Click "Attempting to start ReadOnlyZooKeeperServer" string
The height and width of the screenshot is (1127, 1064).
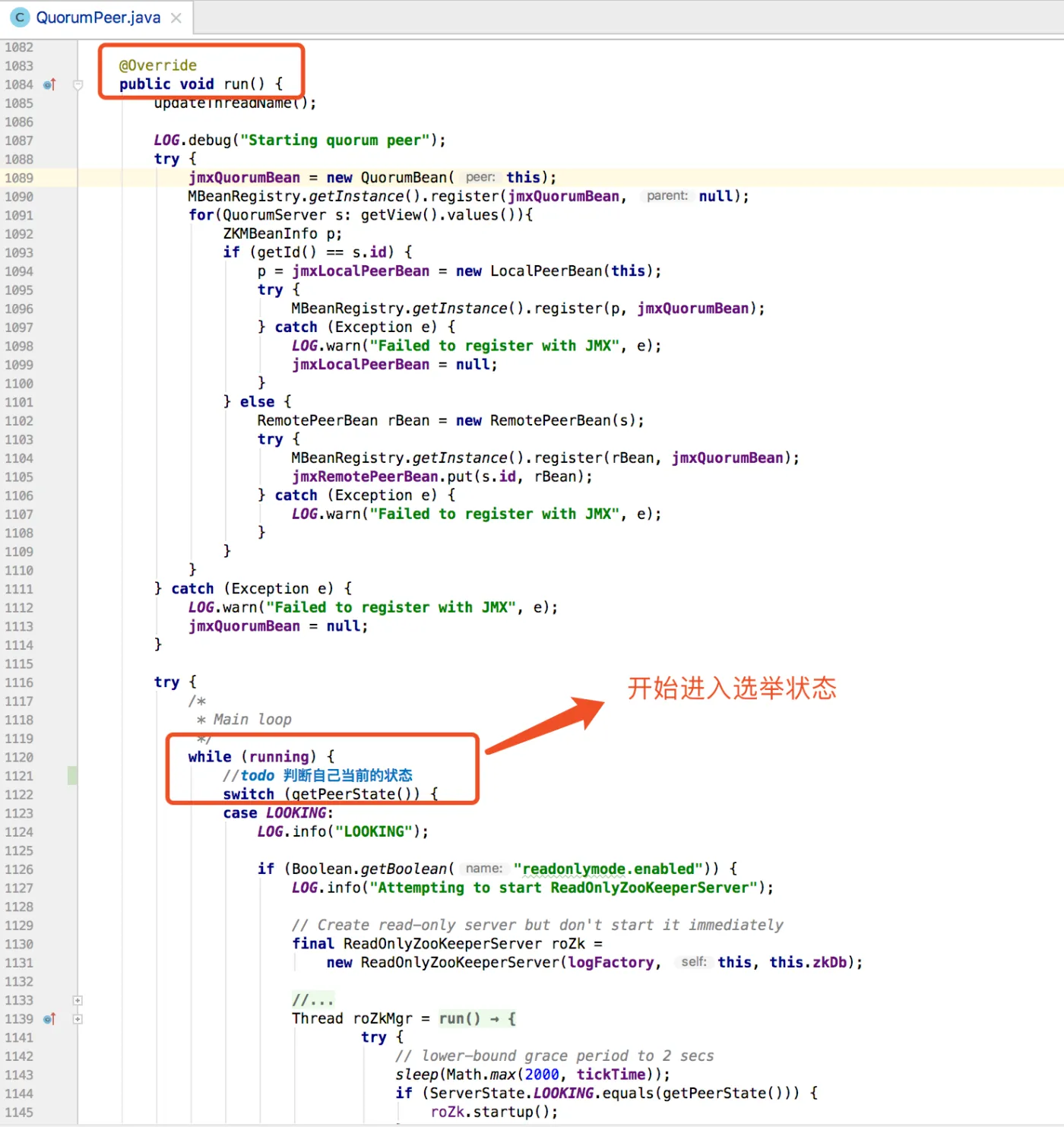click(x=563, y=888)
